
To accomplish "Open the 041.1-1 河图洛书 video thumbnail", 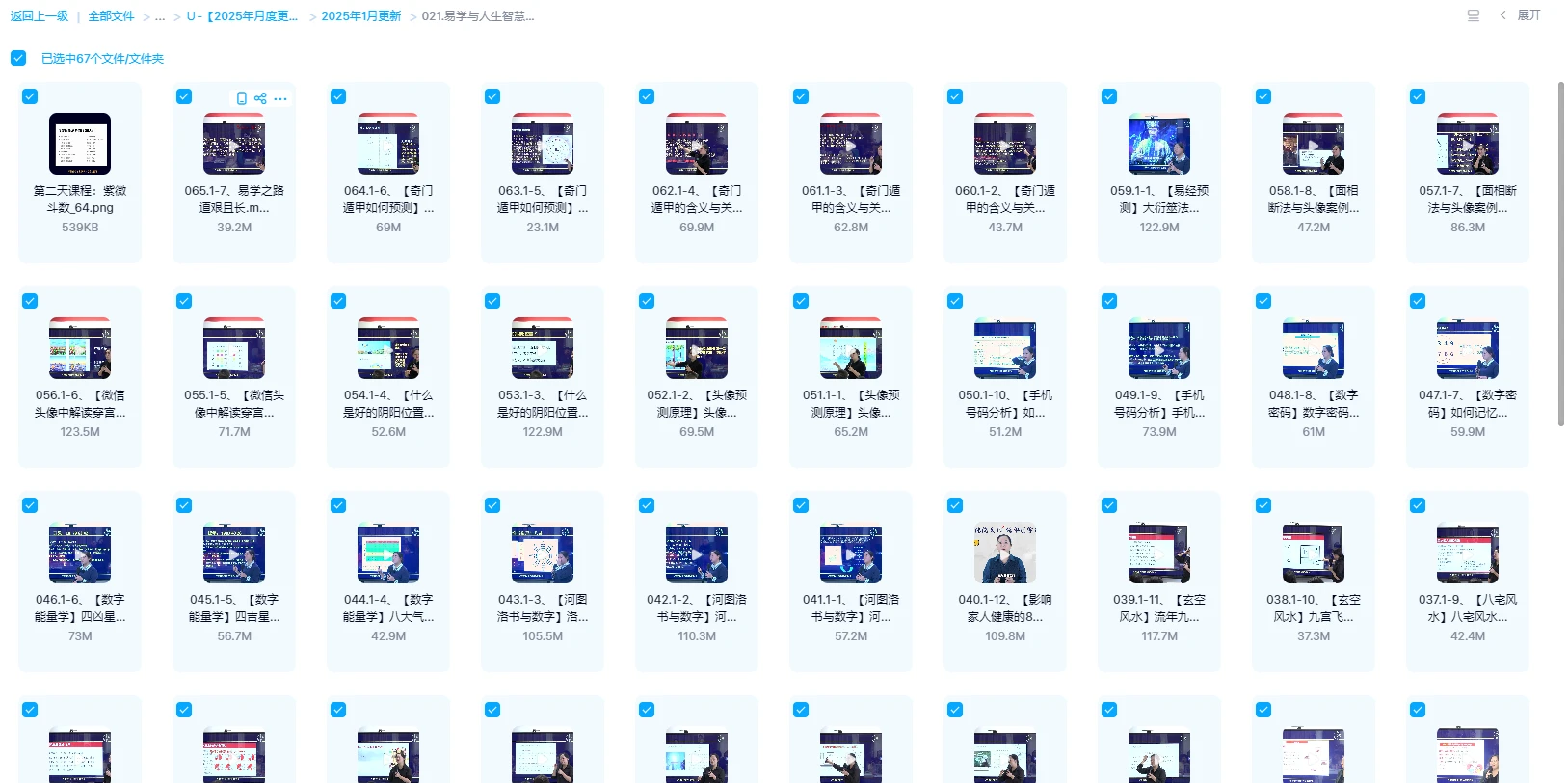I will [851, 553].
